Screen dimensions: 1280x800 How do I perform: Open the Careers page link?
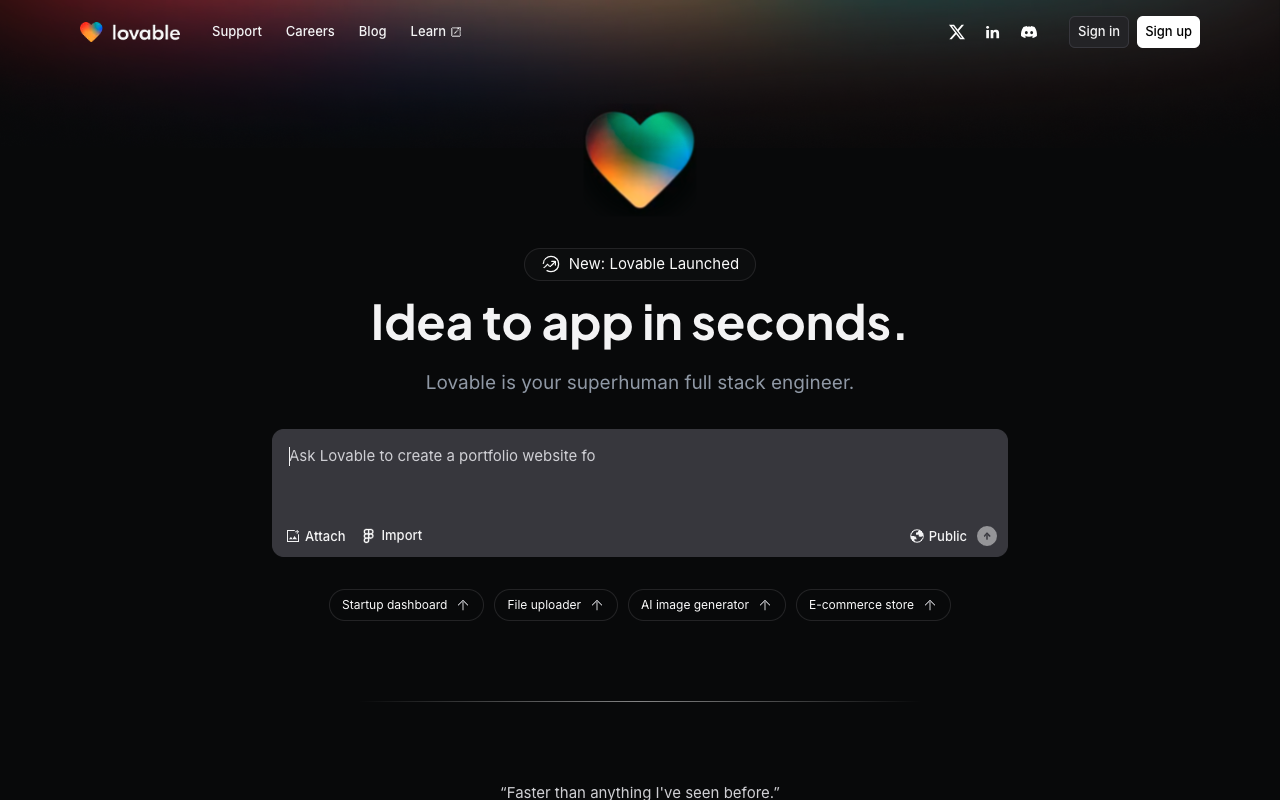point(310,31)
